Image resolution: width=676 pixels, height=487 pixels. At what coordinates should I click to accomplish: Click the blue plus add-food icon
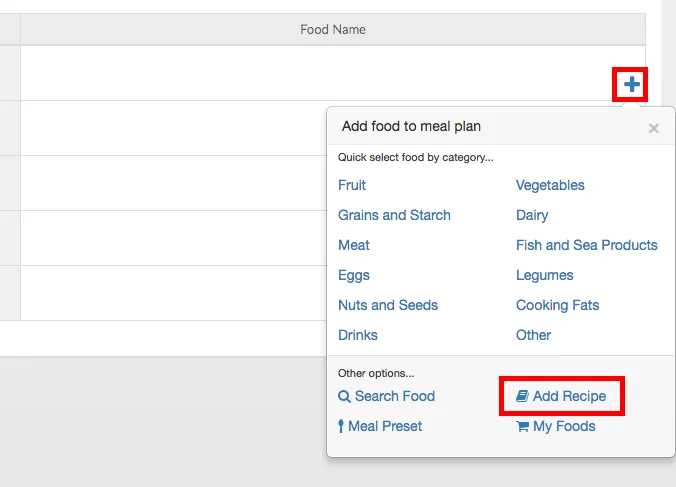tap(631, 85)
